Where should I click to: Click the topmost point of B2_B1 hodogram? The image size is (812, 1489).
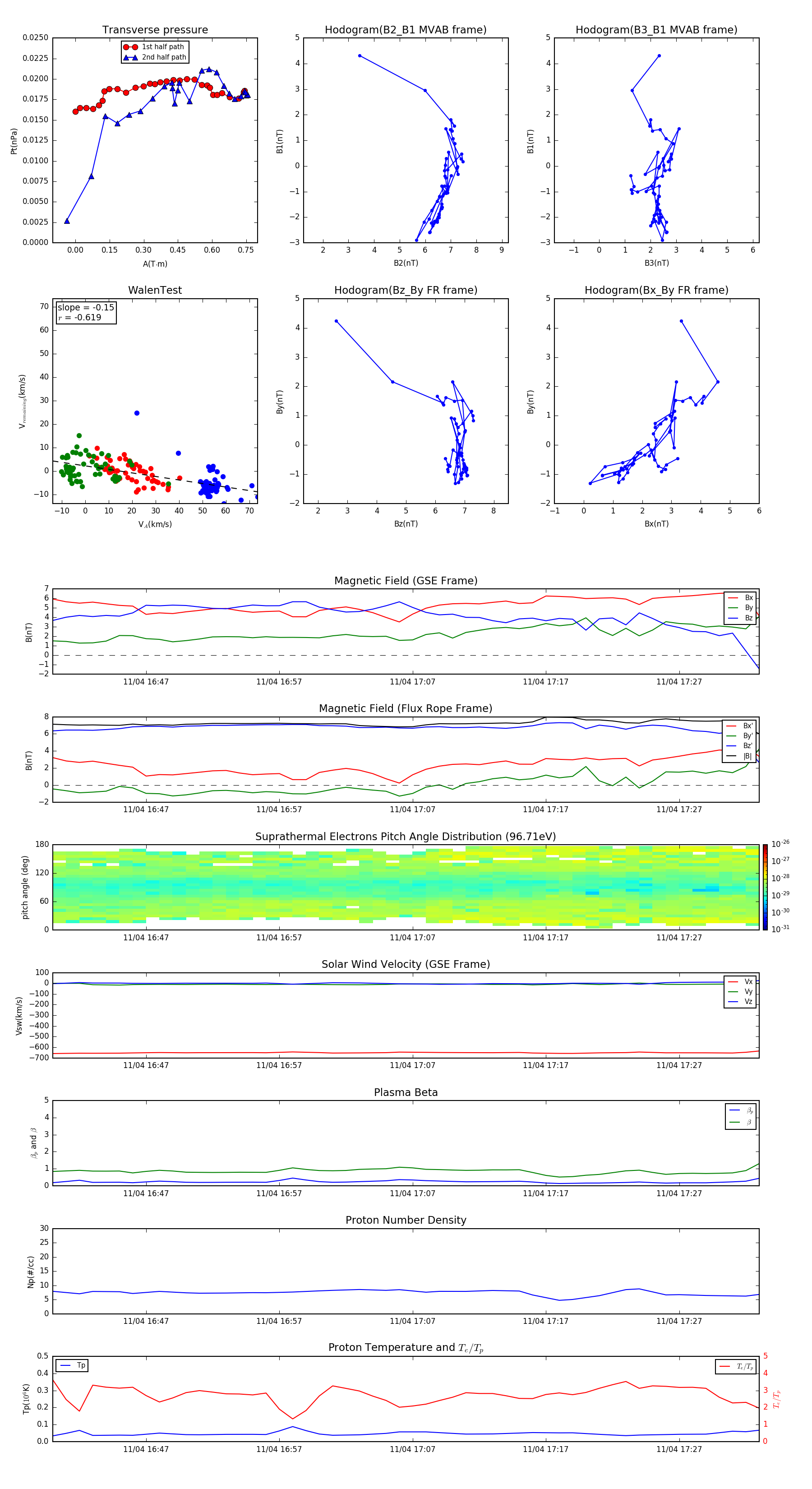click(360, 56)
